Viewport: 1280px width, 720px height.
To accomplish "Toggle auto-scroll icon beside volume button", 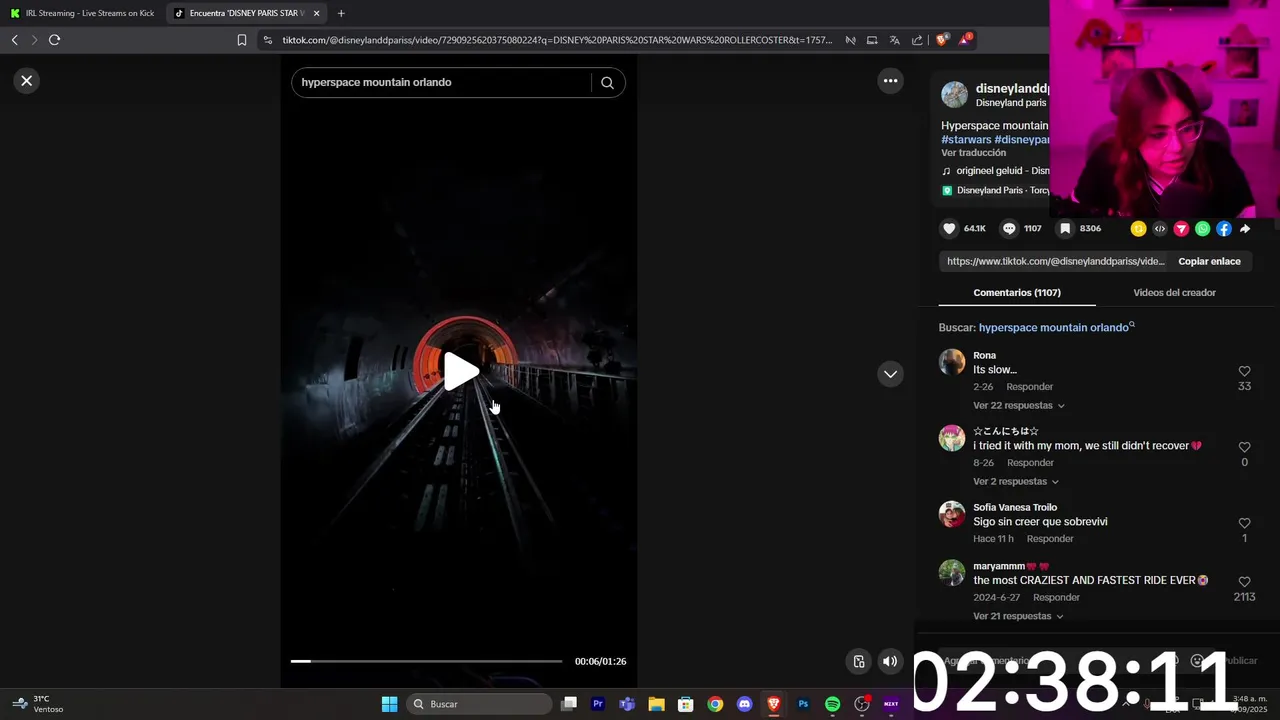I will (858, 661).
